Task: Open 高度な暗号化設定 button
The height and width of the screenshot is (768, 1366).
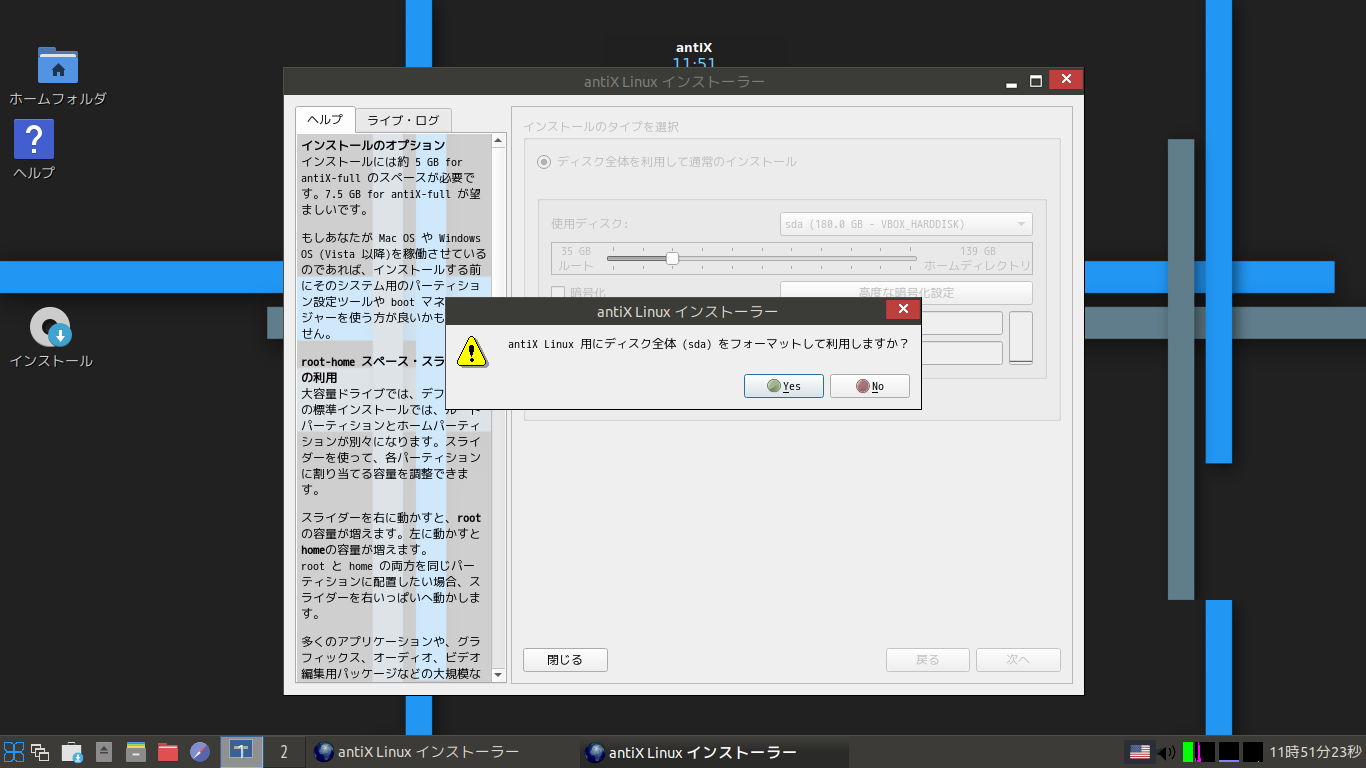Action: coord(906,293)
